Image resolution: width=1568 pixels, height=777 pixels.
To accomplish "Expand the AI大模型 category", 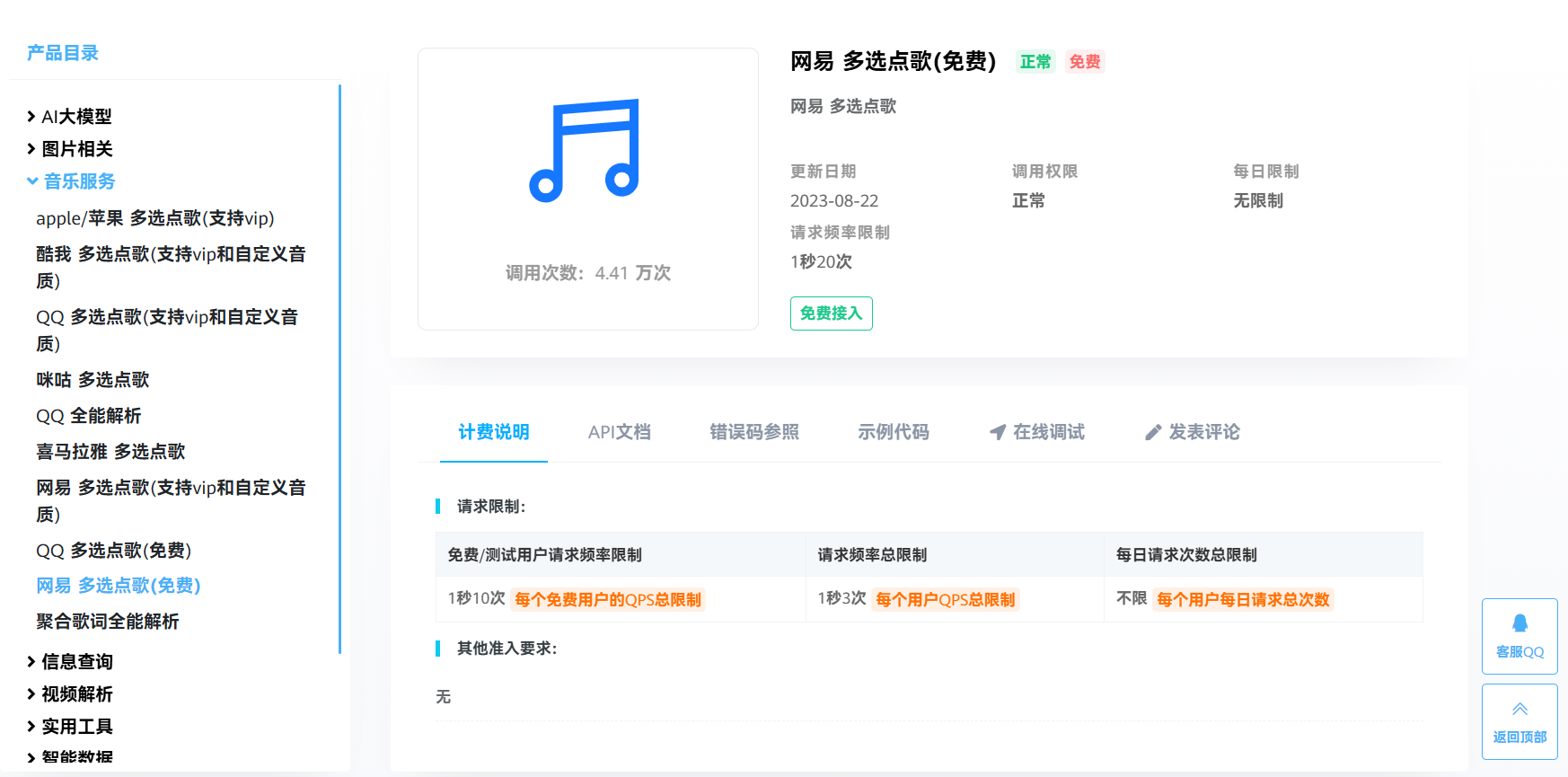I will 69,117.
